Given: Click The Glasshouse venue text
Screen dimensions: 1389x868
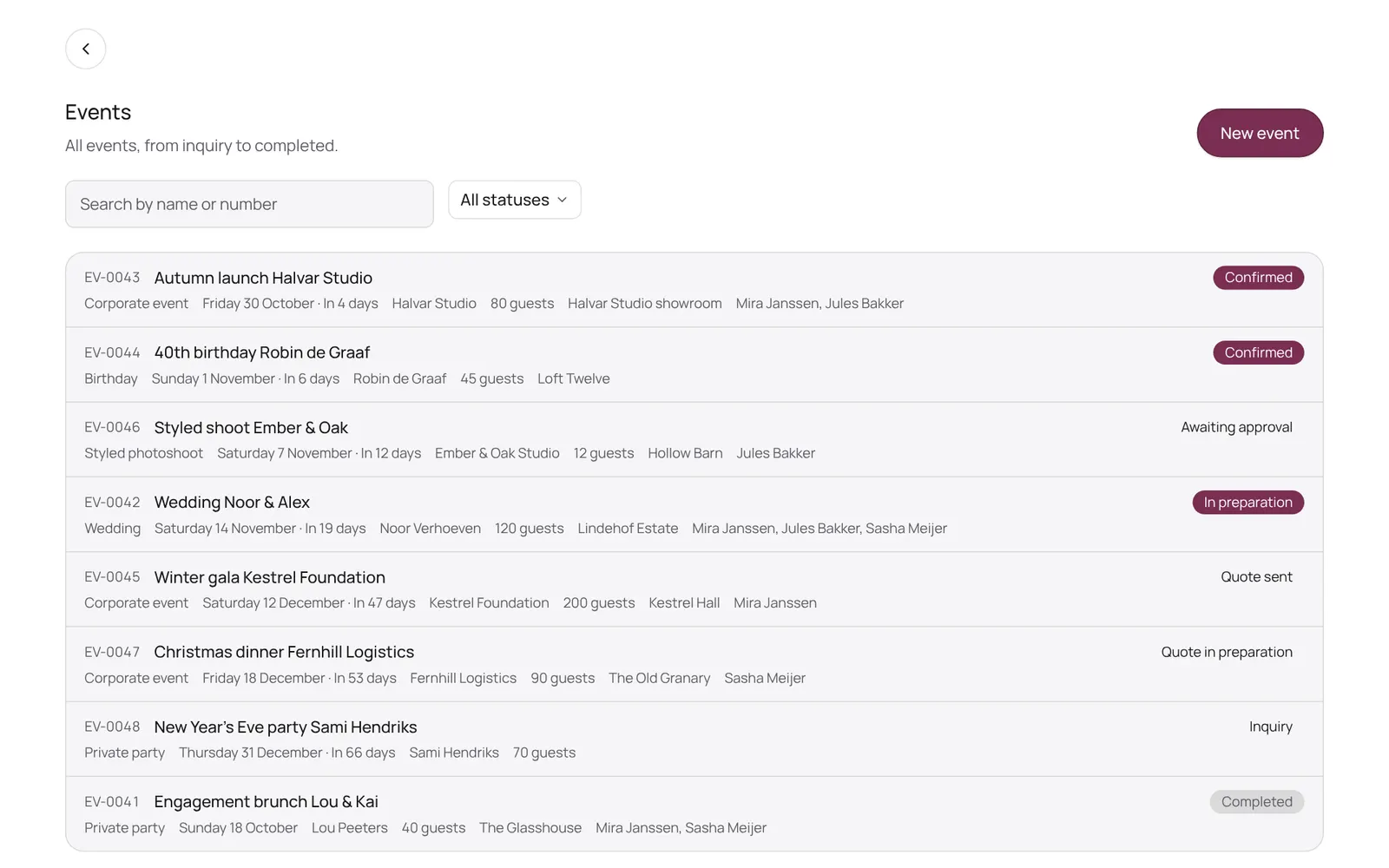Looking at the screenshot, I should pyautogui.click(x=530, y=828).
